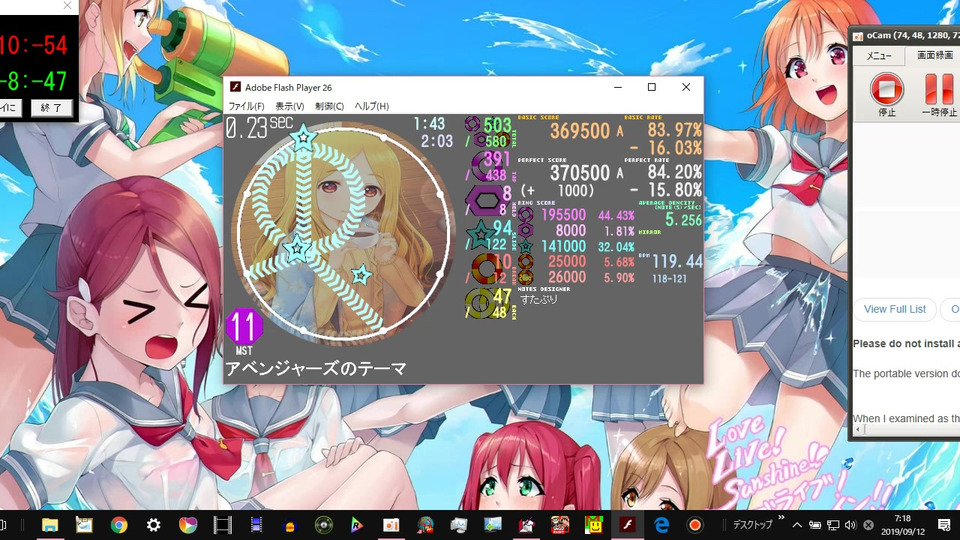The image size is (960, 540).
Task: Click the elapsed time 1:43
Action: 429,124
